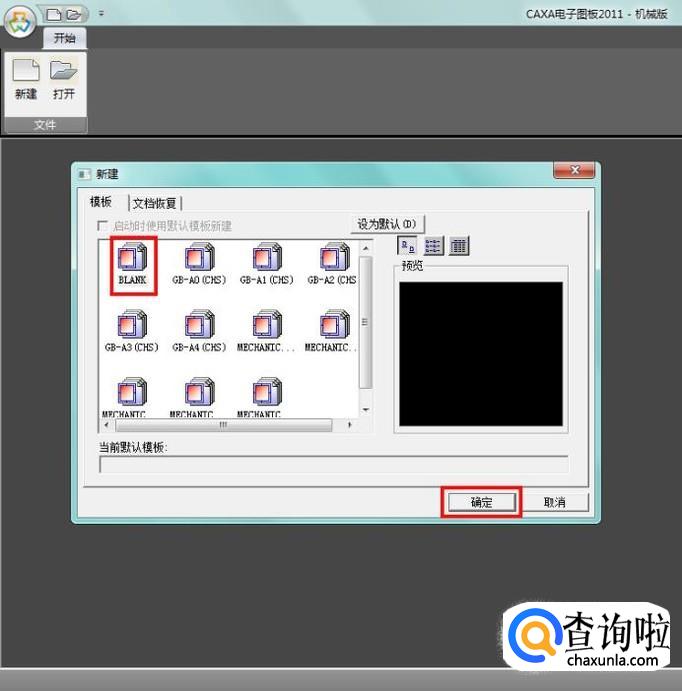Select the GB-A1 (CHS) template

coord(267,264)
